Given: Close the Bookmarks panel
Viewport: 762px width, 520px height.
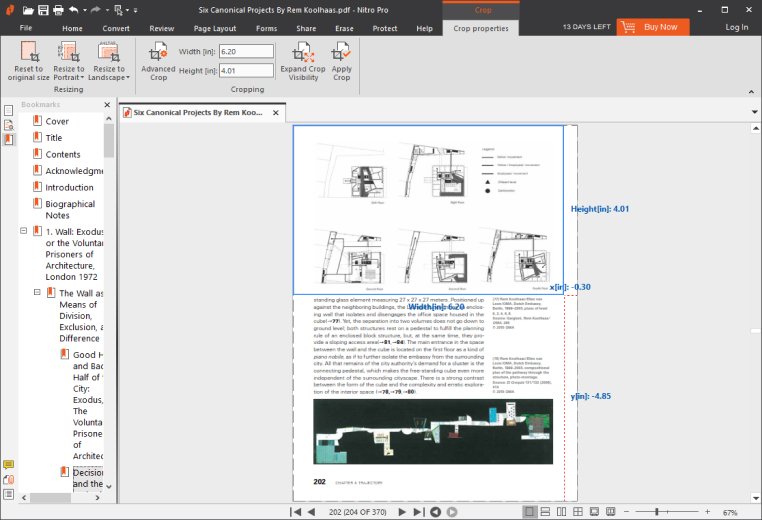Looking at the screenshot, I should point(107,104).
